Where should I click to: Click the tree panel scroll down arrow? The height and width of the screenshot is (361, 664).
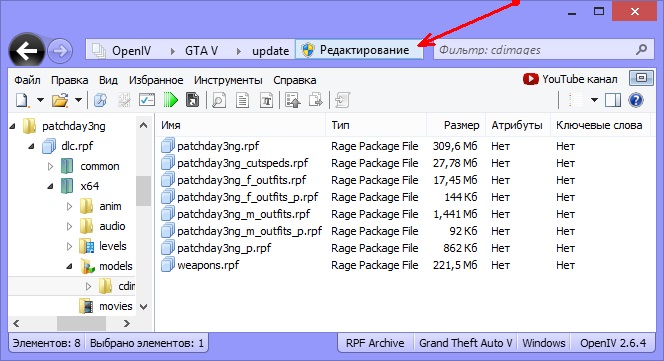point(144,307)
